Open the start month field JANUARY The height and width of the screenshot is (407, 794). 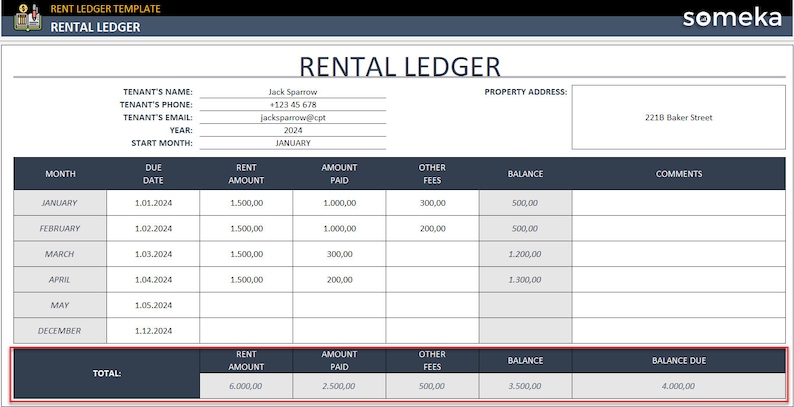pyautogui.click(x=293, y=143)
